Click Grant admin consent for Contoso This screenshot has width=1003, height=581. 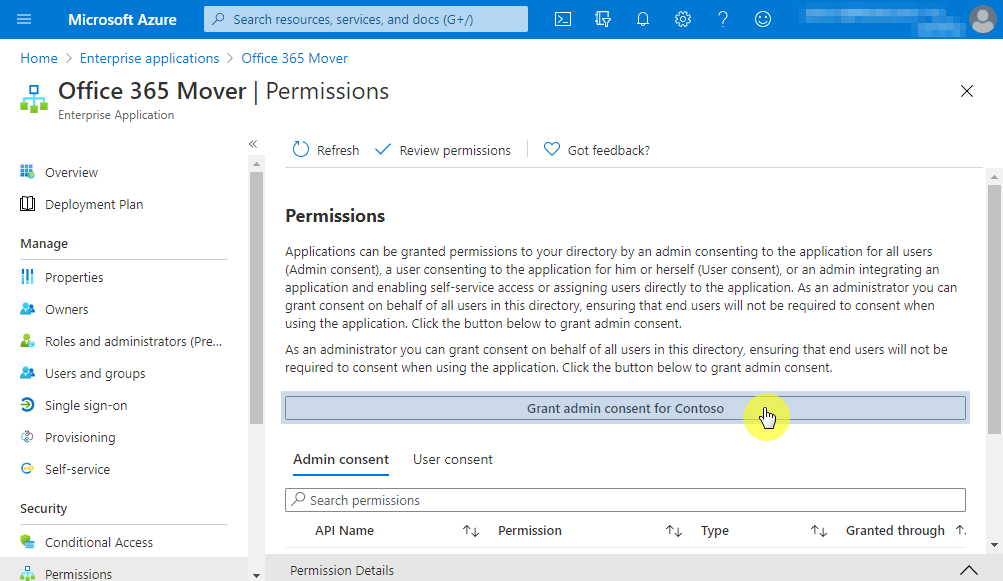pos(625,408)
